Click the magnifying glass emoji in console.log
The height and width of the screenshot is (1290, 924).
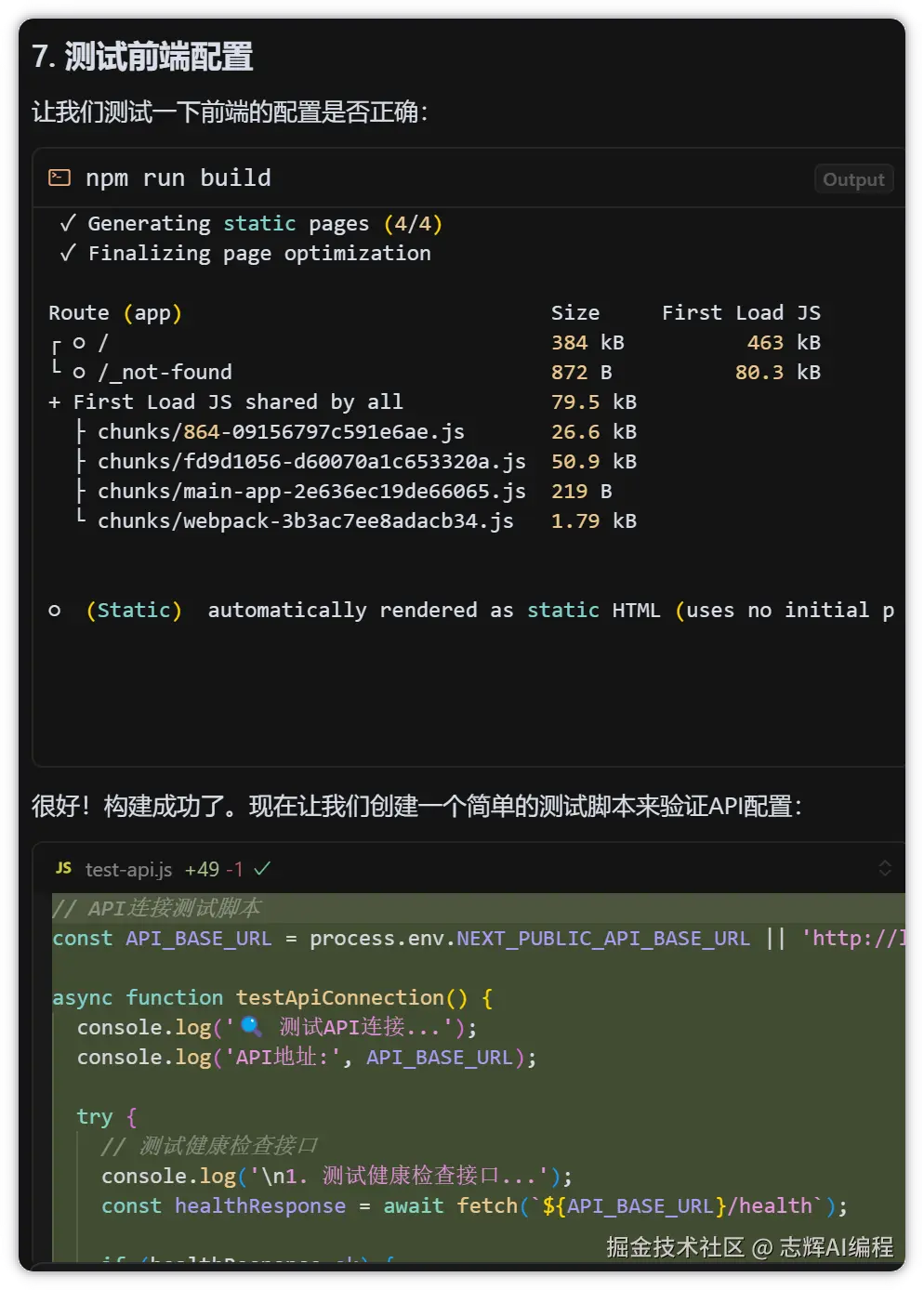(251, 1026)
